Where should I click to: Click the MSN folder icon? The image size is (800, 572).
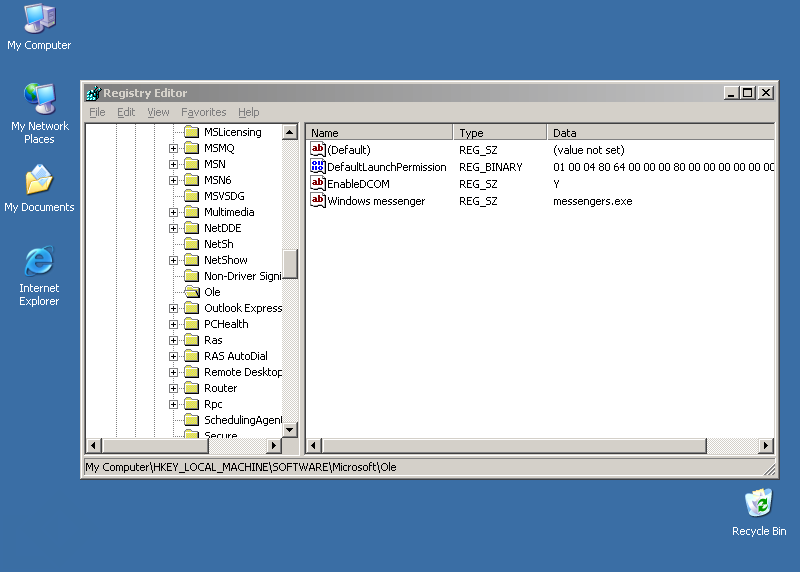coord(191,164)
